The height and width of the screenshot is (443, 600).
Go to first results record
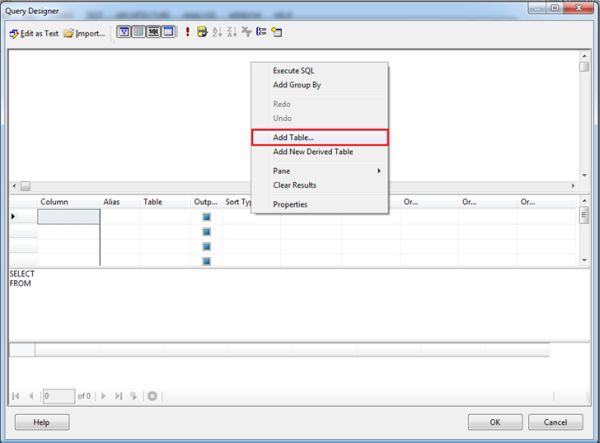(x=16, y=396)
